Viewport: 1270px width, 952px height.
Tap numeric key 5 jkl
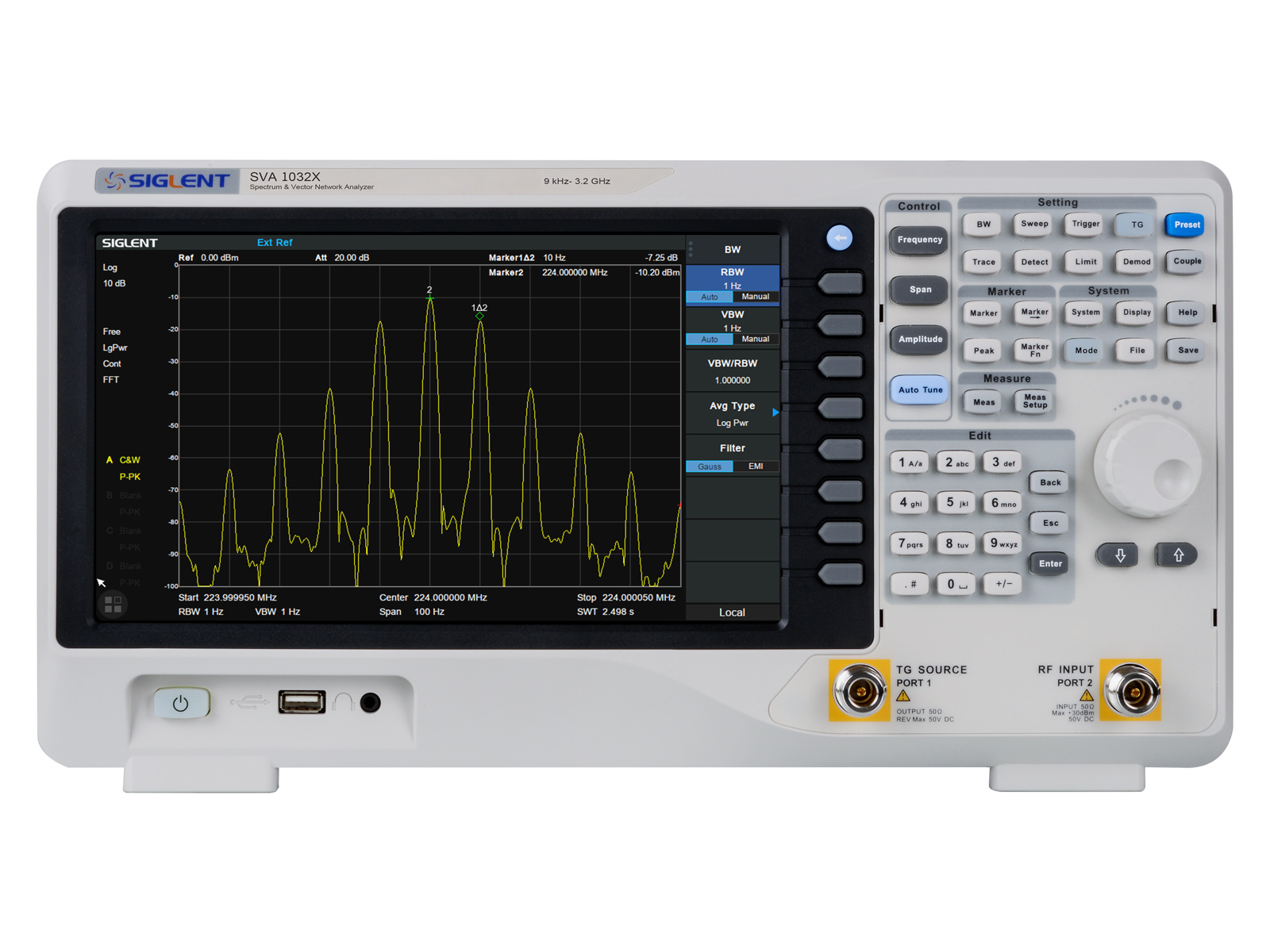(x=956, y=503)
